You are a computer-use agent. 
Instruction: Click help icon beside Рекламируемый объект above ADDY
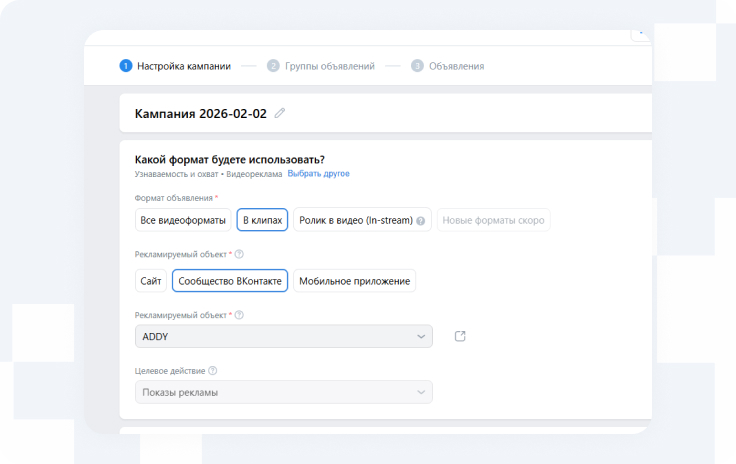coord(239,315)
